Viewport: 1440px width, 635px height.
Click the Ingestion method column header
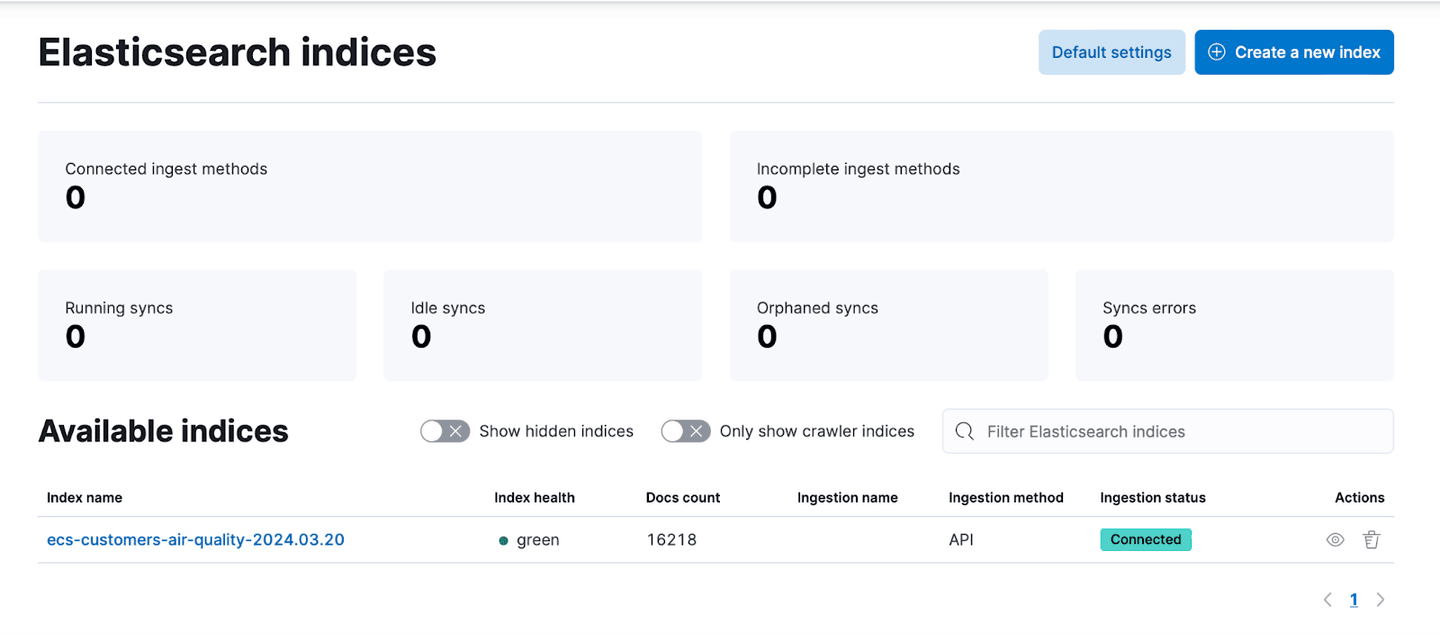pos(1006,497)
